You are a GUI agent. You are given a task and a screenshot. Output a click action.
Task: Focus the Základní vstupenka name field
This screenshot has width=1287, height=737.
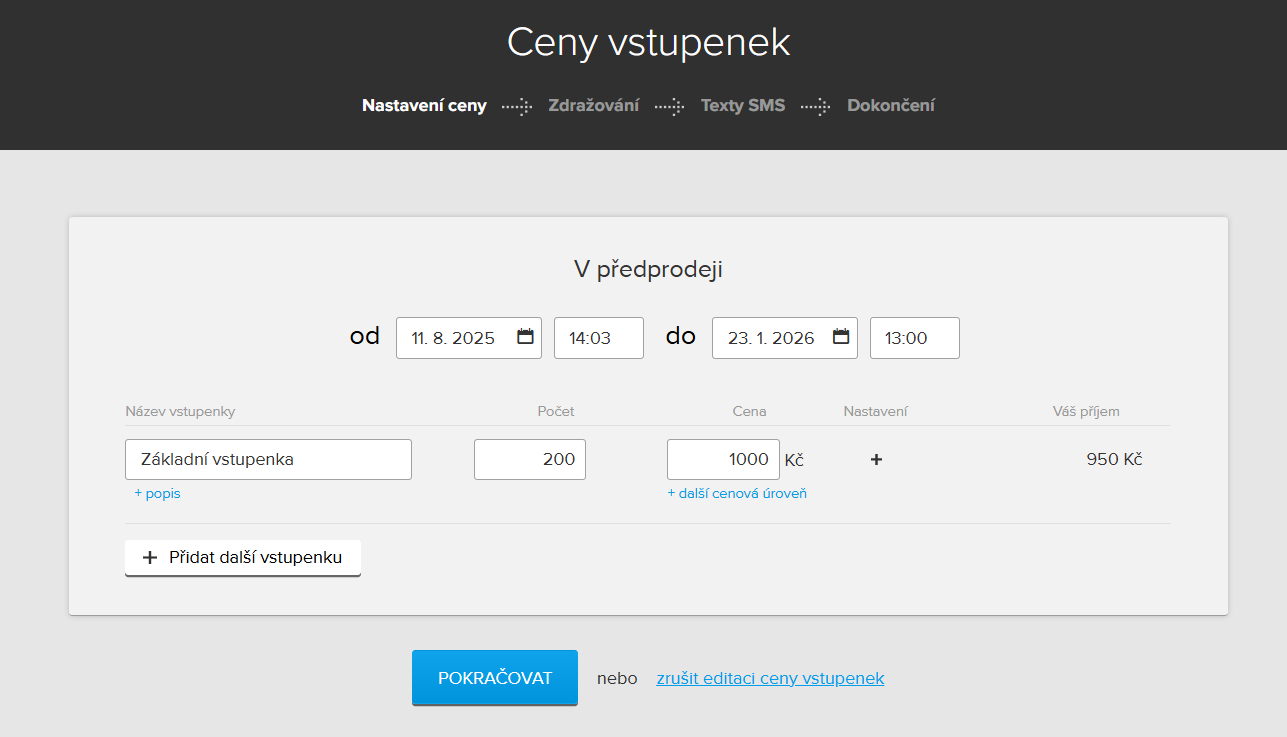tap(268, 460)
